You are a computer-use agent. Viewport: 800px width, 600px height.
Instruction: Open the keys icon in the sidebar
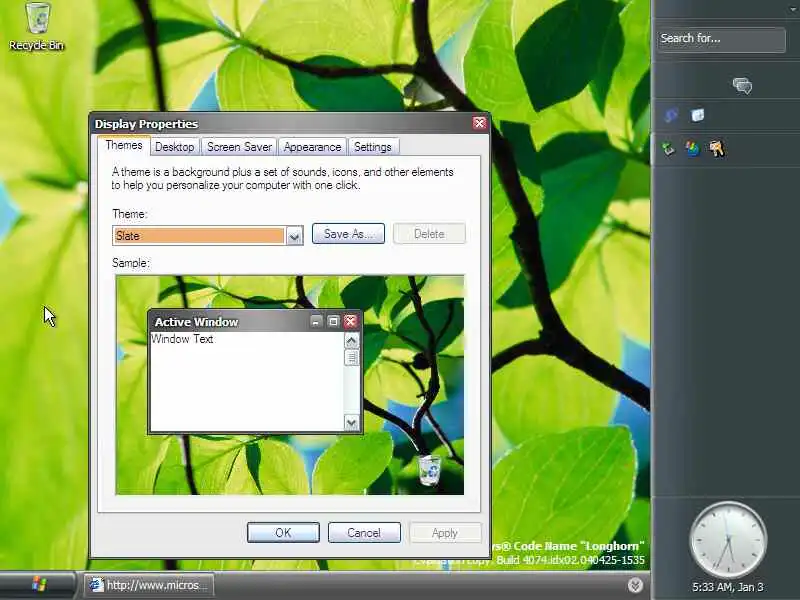(717, 149)
